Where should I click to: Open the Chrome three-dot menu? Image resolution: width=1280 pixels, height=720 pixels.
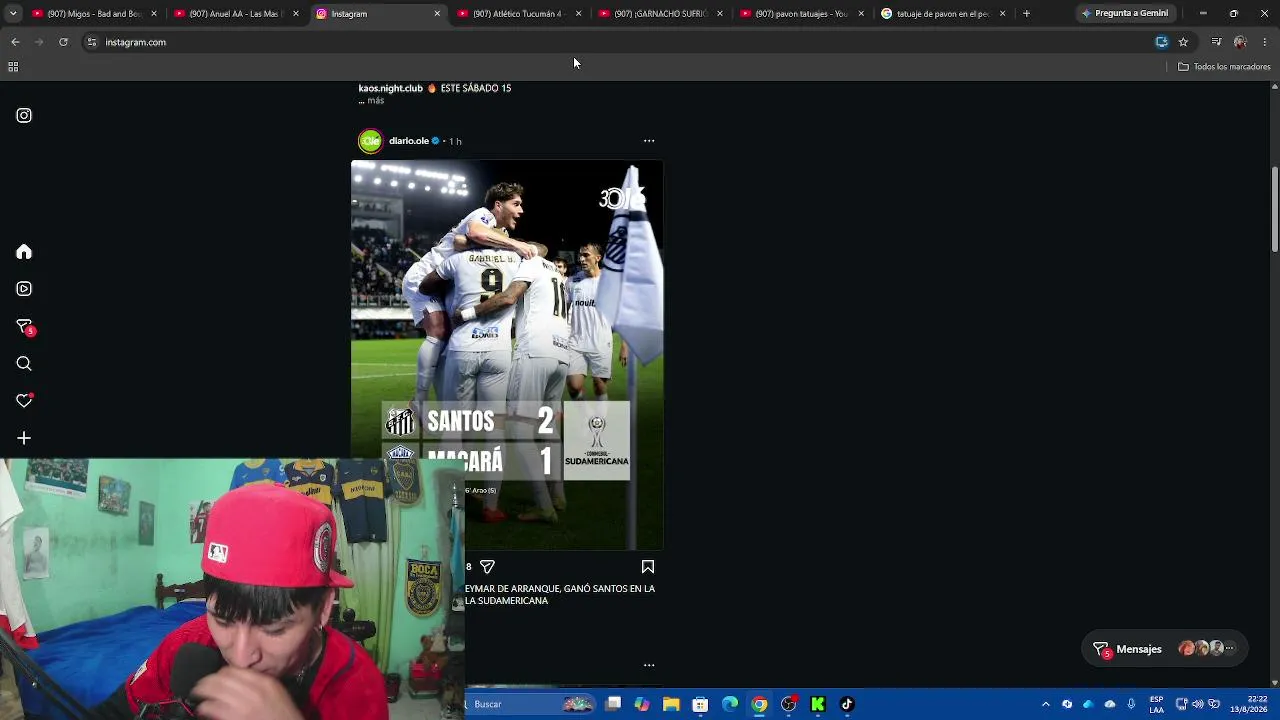[1265, 42]
